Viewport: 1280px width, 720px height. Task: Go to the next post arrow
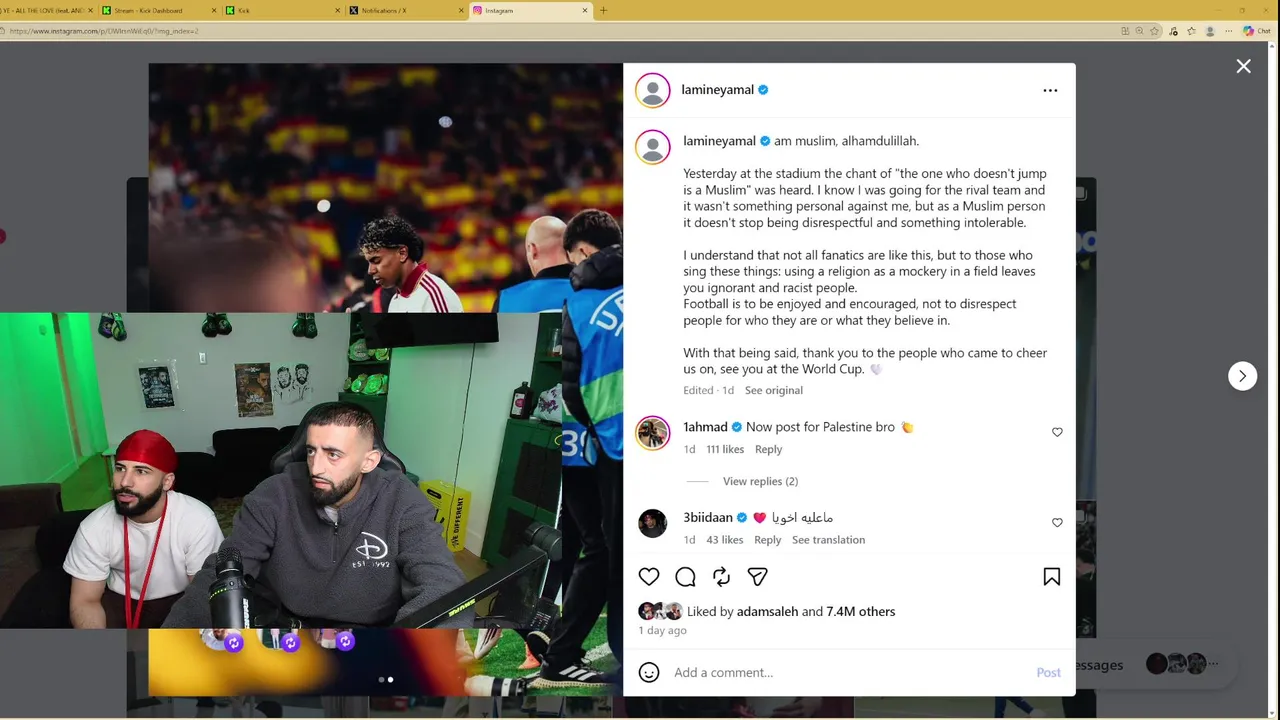pos(1242,376)
